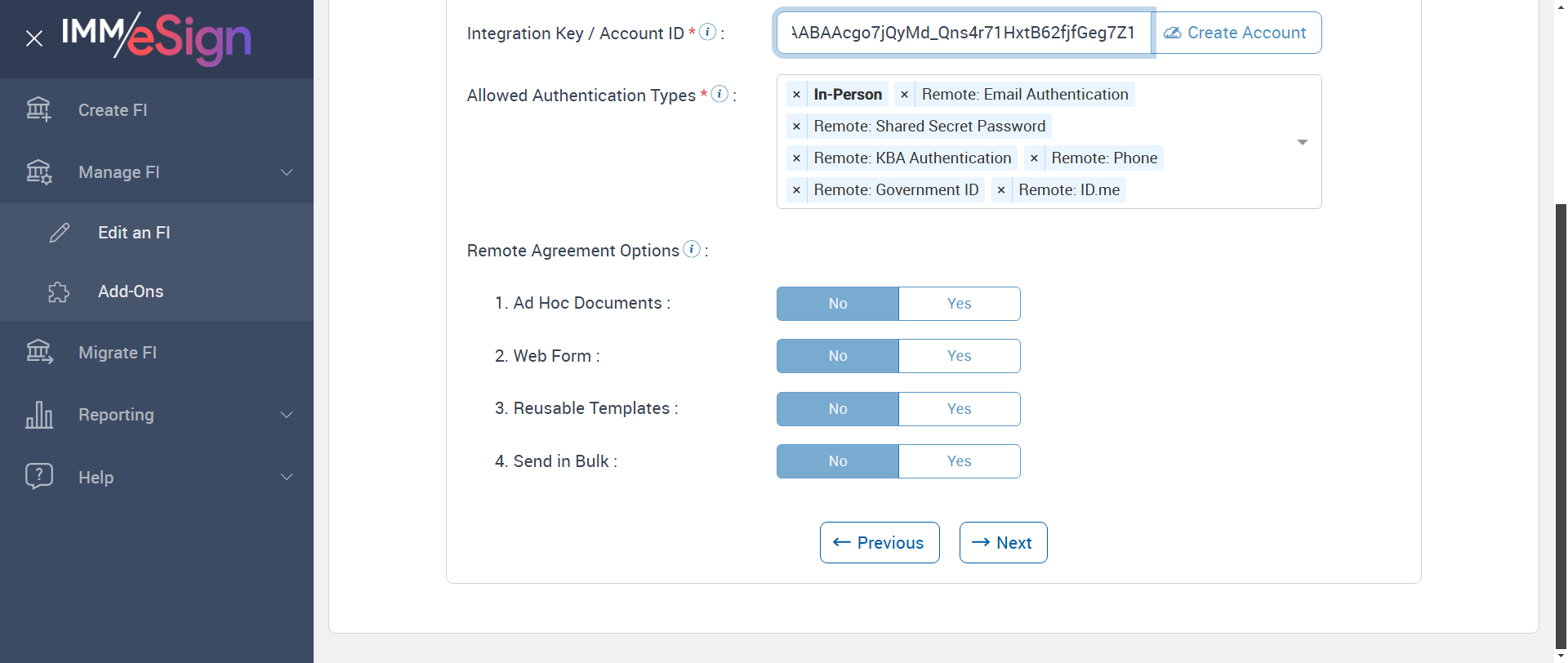1568x663 pixels.
Task: Click the Integration Key input field
Action: (963, 33)
